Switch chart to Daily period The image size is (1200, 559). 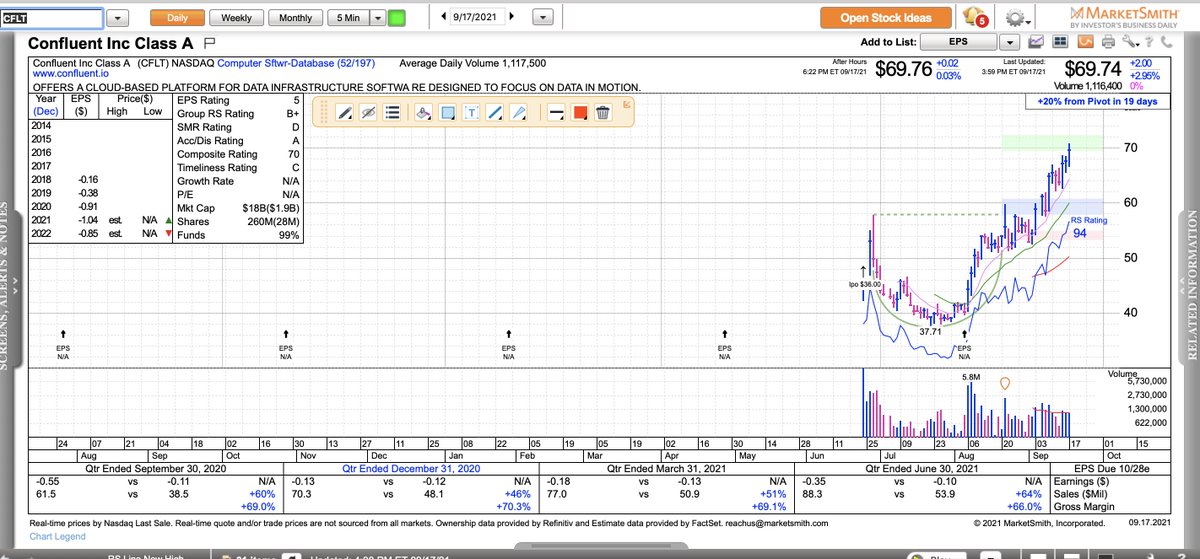pyautogui.click(x=177, y=18)
